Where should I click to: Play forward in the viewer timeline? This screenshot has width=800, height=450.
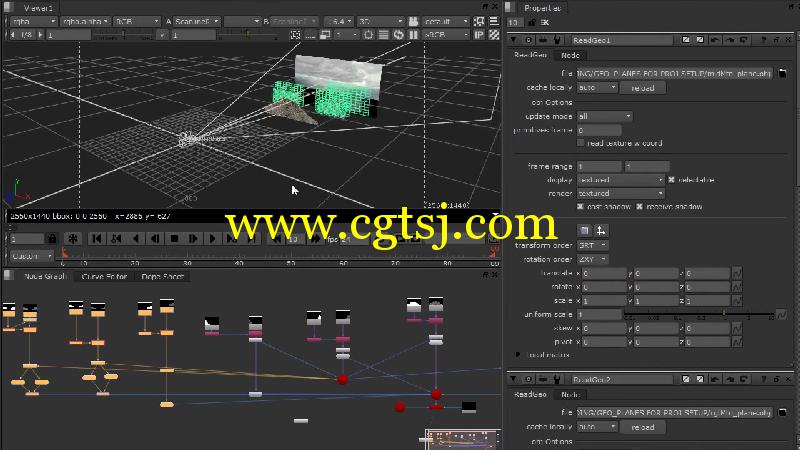click(212, 238)
